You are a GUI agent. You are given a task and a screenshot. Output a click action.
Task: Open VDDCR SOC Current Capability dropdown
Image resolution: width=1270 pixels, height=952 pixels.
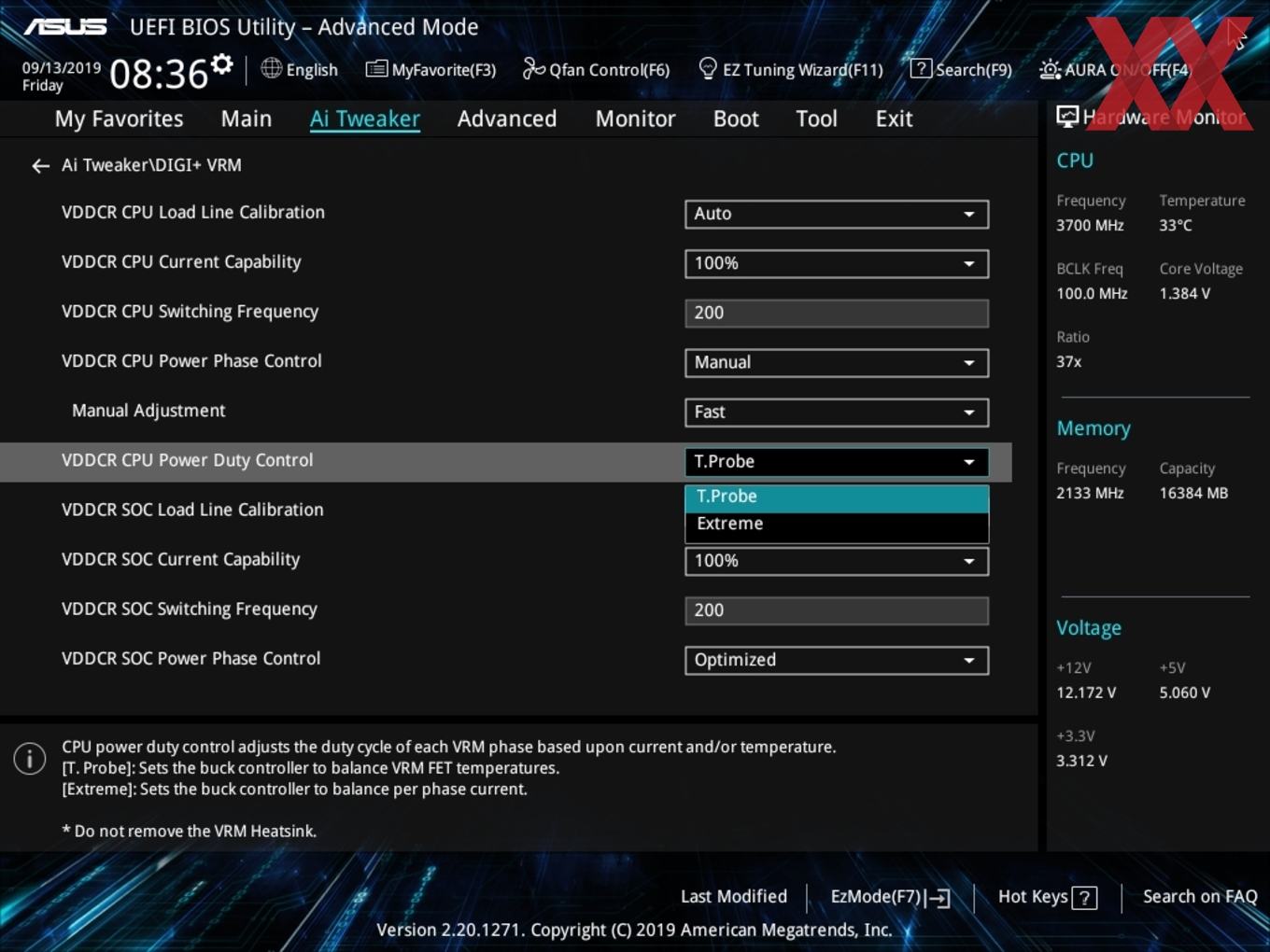(x=837, y=561)
